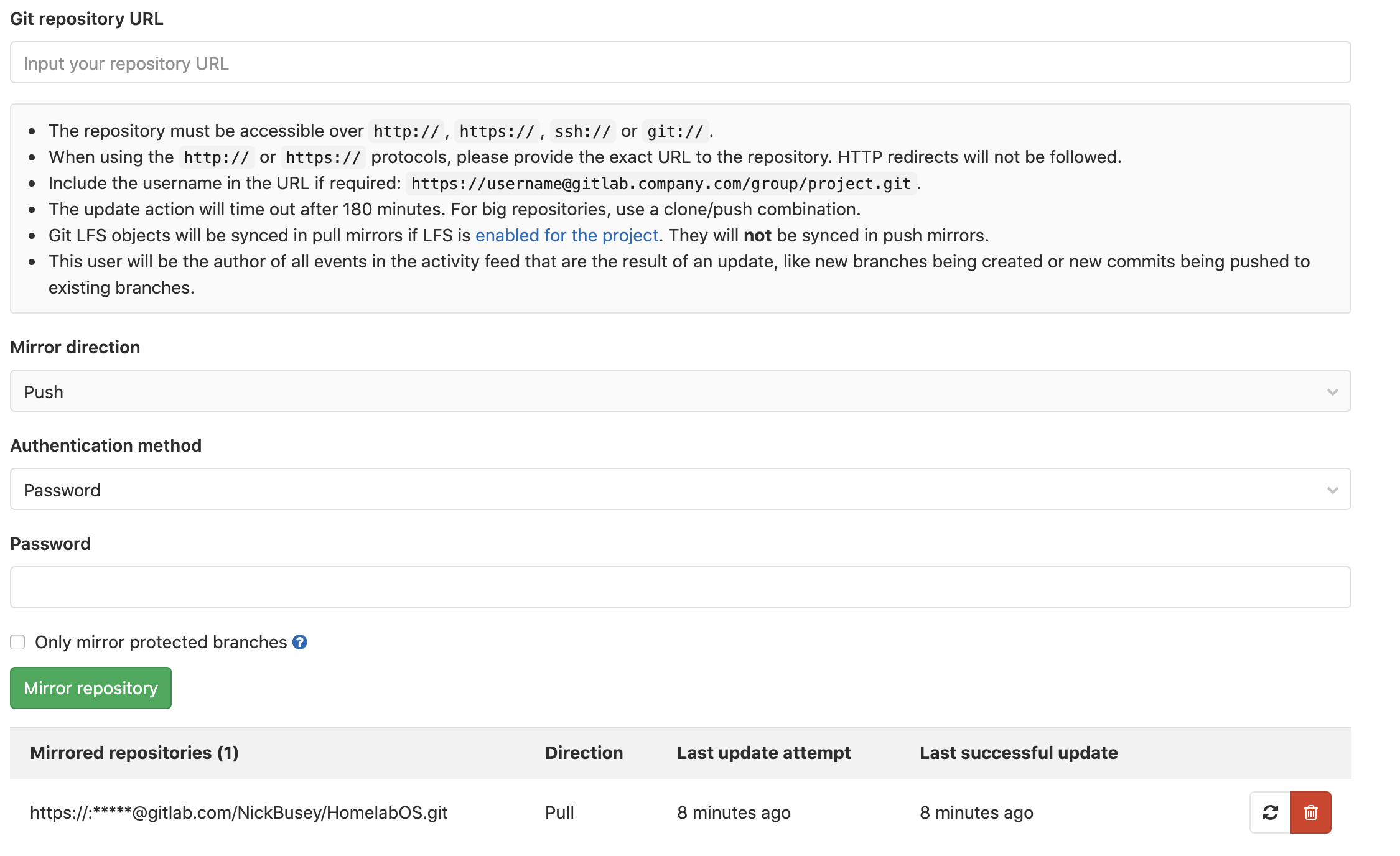Screen dimensions: 1400x856
Task: Click the red trash delete mirror icon
Action: point(1311,812)
